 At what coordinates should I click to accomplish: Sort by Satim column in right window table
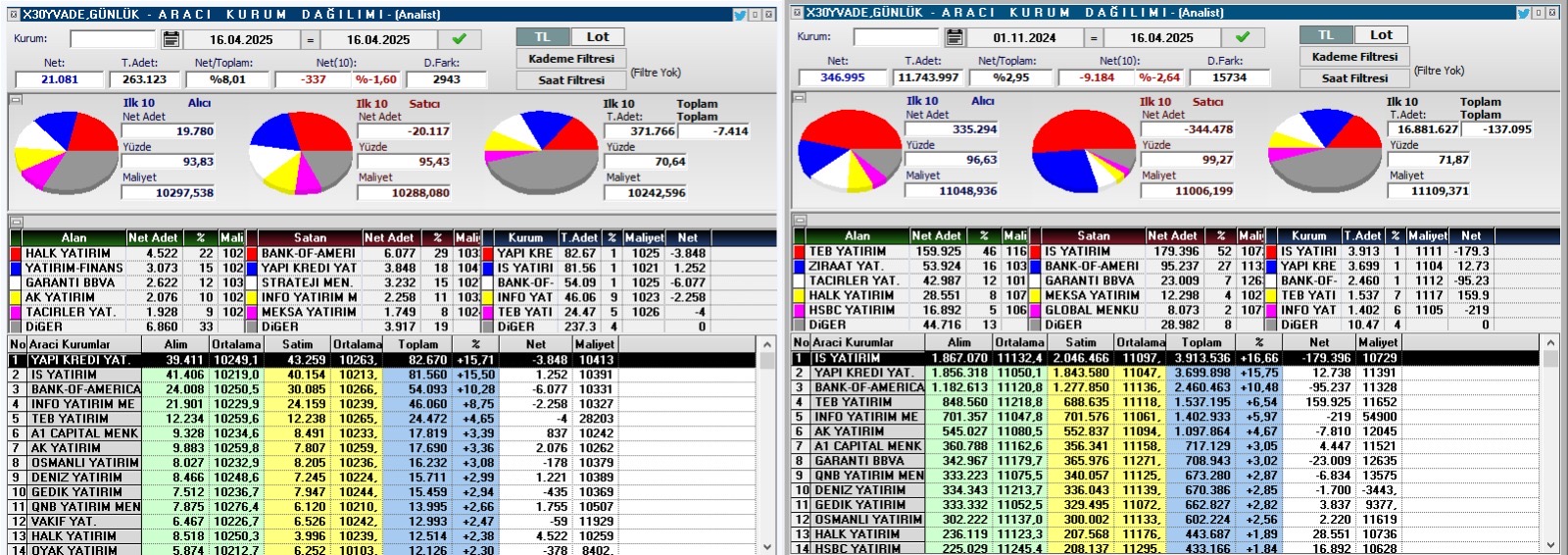1081,343
